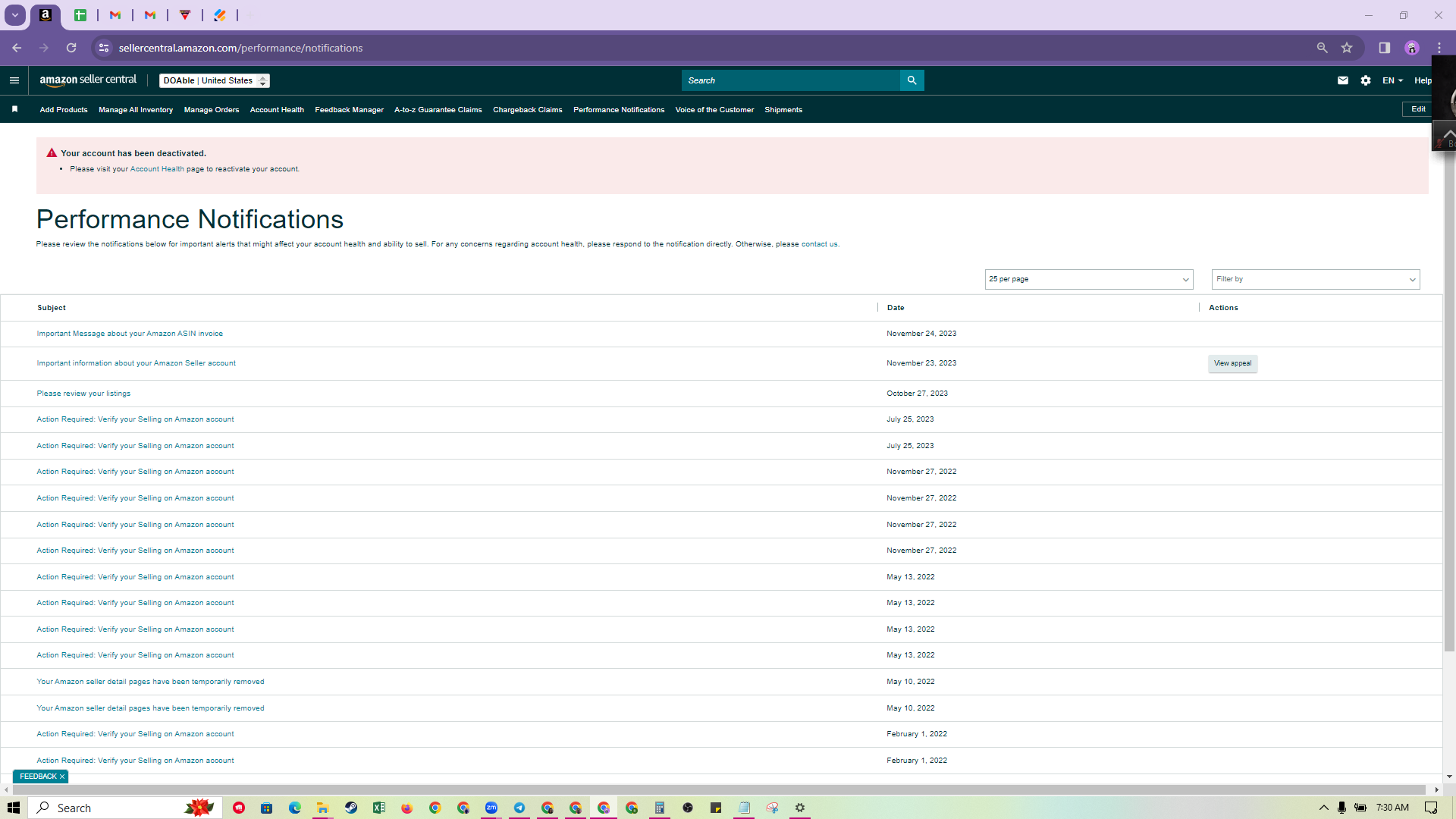Open the Seller Central hamburger menu
The width and height of the screenshot is (1456, 819).
click(14, 80)
